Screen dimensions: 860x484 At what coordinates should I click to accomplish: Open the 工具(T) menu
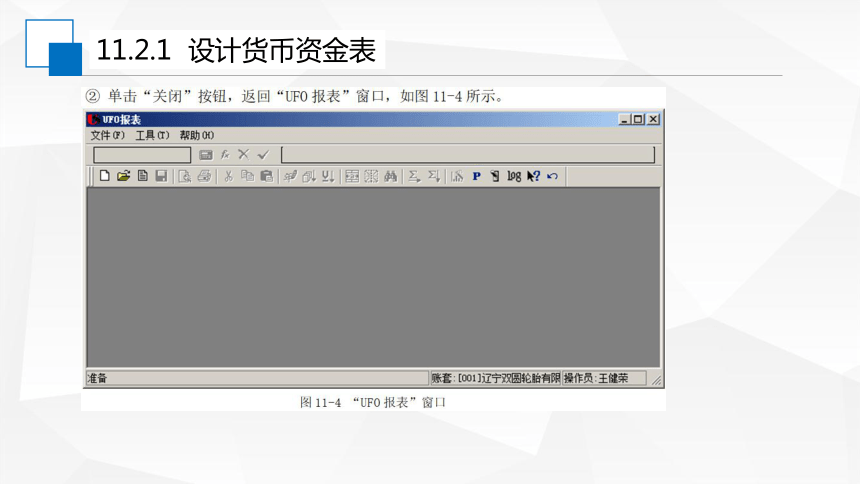pyautogui.click(x=152, y=135)
